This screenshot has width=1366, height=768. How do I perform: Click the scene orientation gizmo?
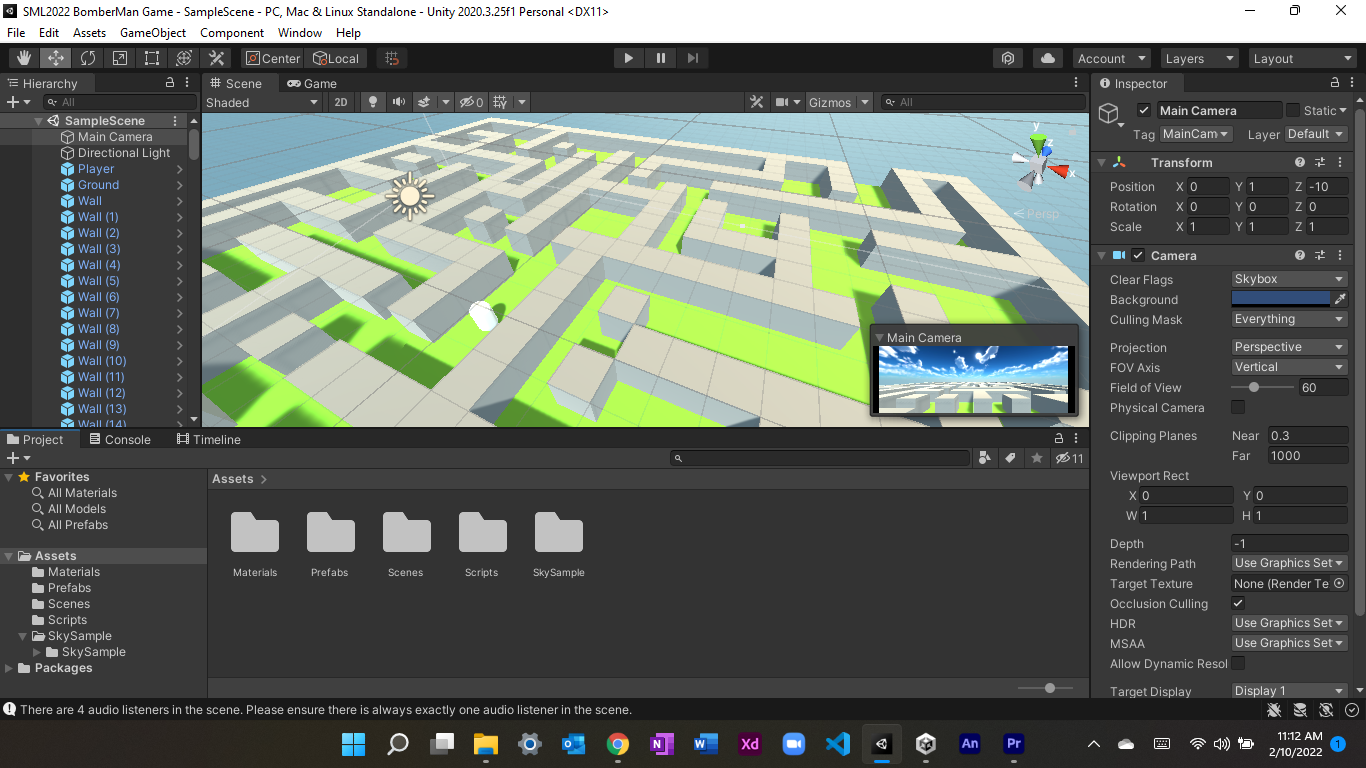pyautogui.click(x=1040, y=162)
